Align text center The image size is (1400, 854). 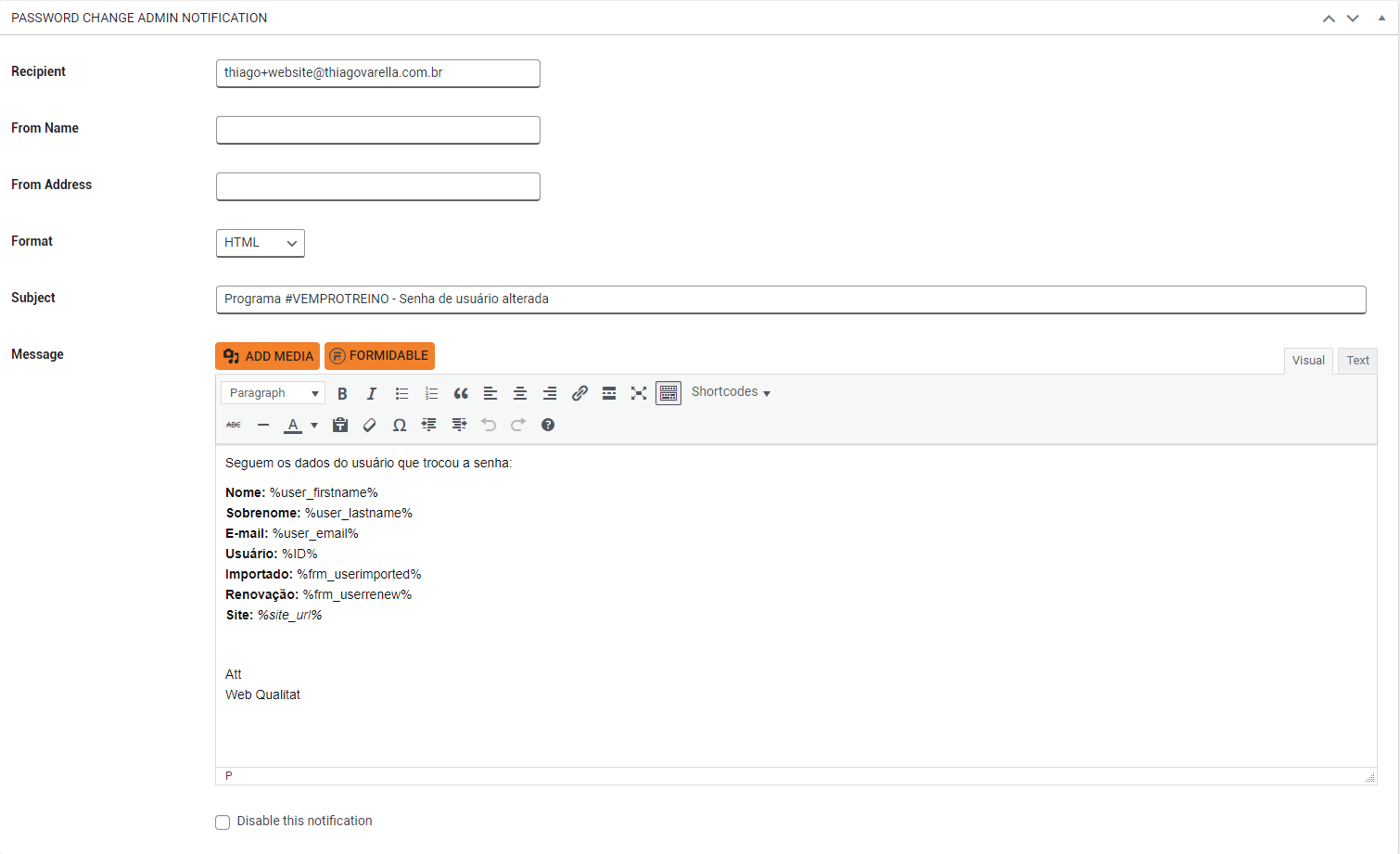(x=520, y=393)
